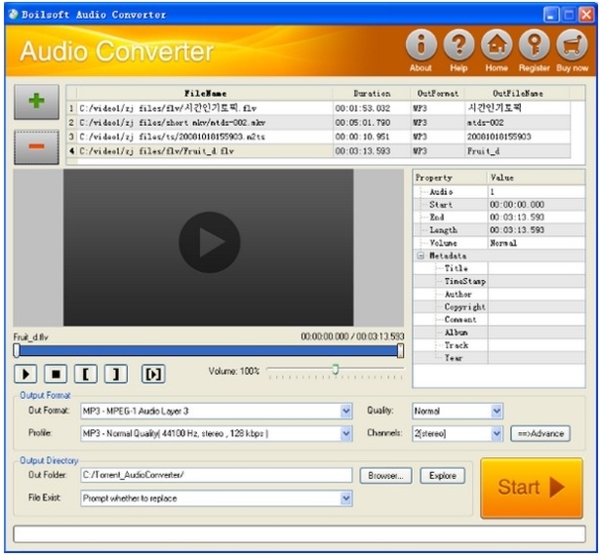Click the Comment metadata row
The image size is (600, 555).
(x=499, y=319)
